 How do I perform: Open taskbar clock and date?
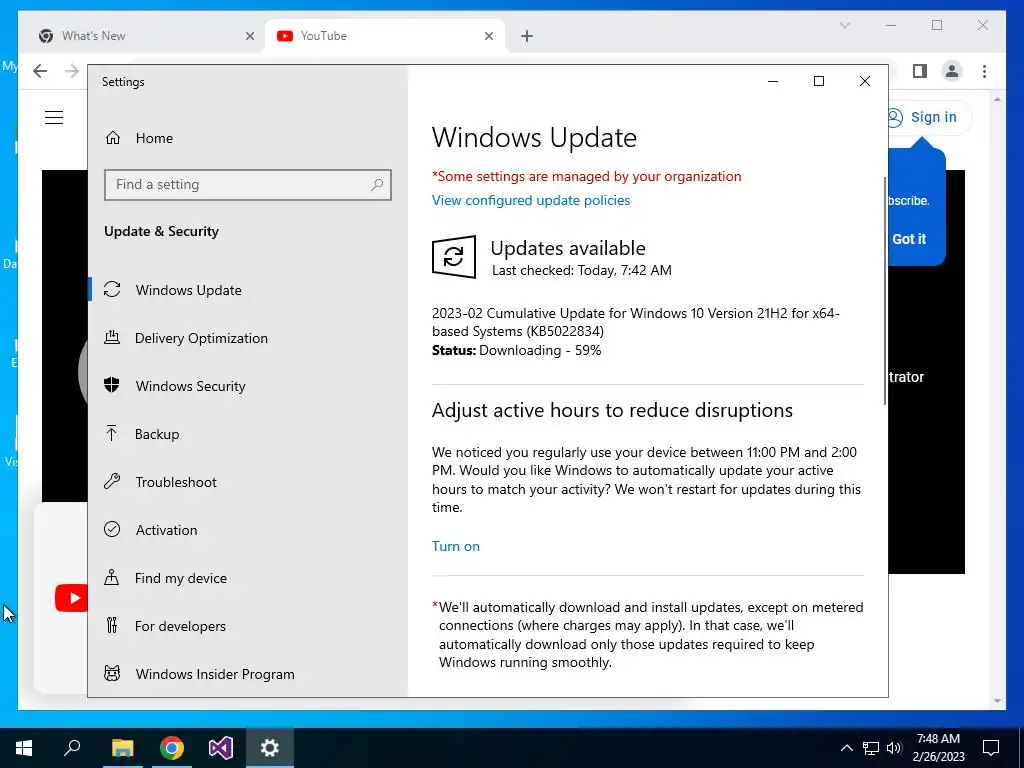tap(938, 748)
